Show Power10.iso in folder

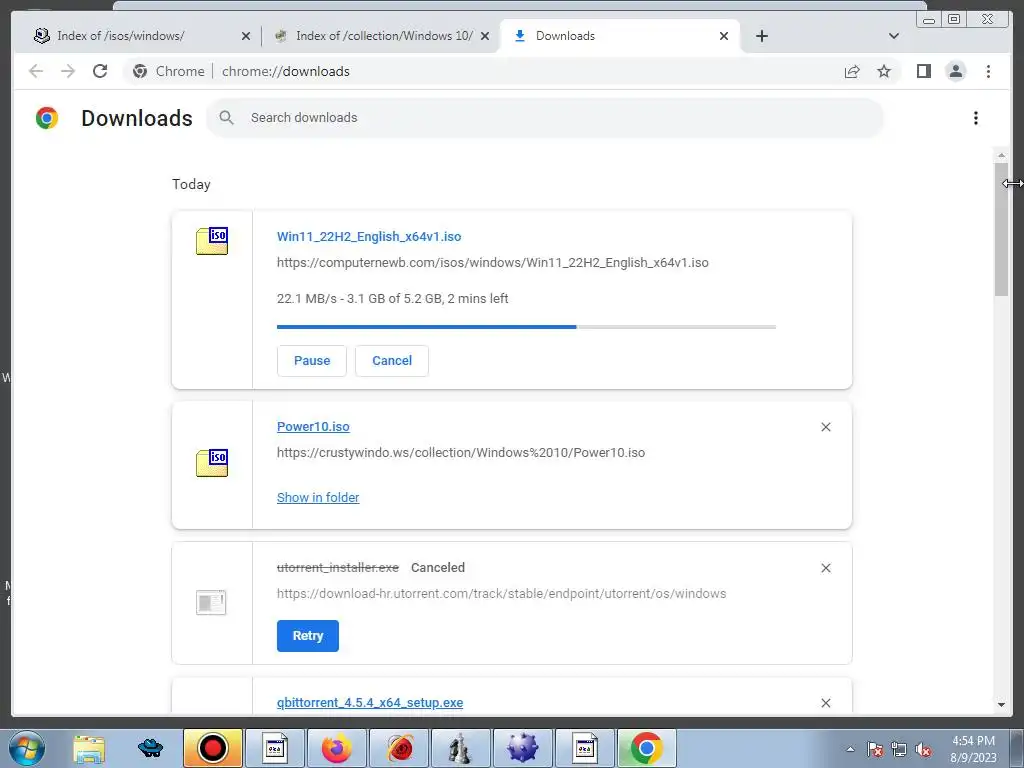coord(318,498)
